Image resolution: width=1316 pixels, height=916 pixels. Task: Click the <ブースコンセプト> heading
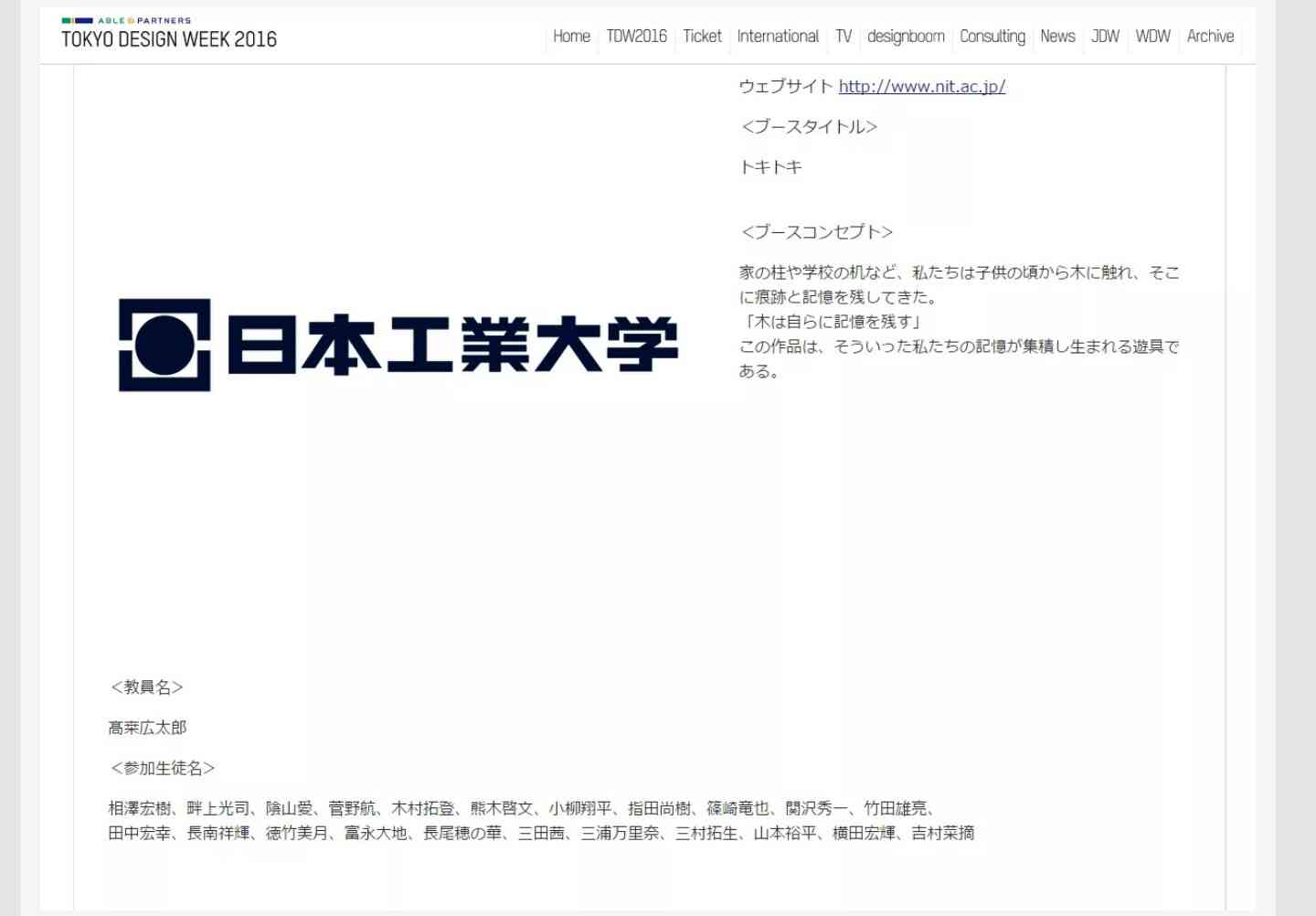(x=817, y=232)
